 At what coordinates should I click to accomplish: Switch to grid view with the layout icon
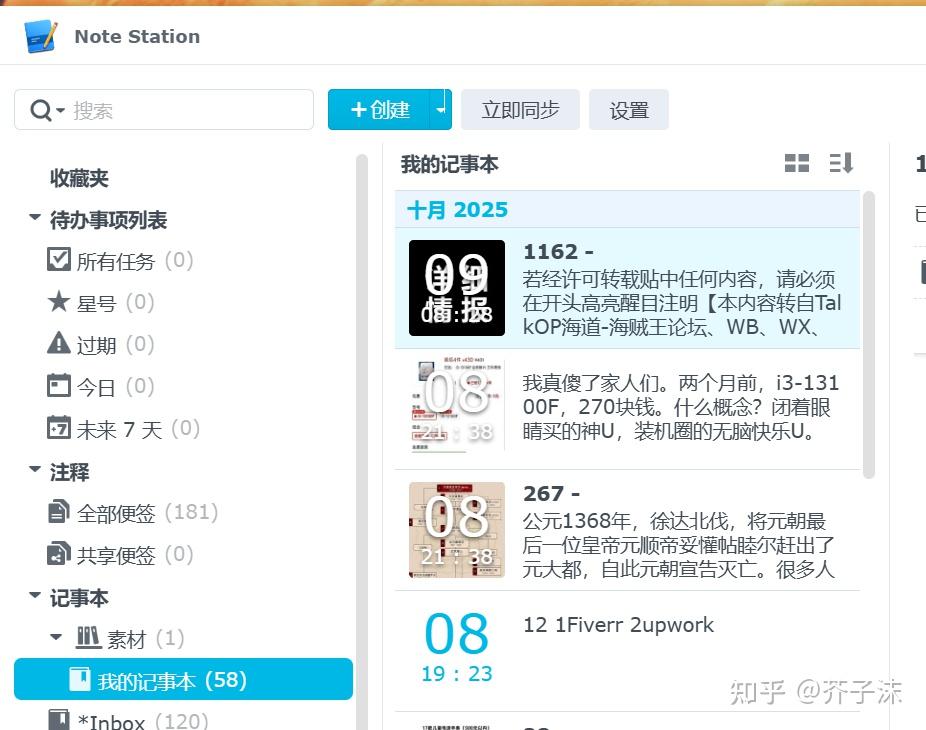(x=797, y=163)
